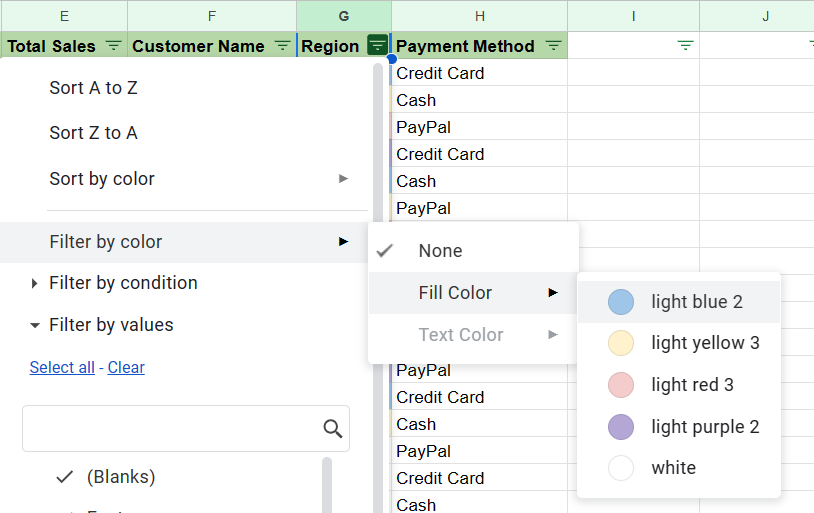Click the active Region filter icon
The image size is (814, 513).
tap(377, 45)
